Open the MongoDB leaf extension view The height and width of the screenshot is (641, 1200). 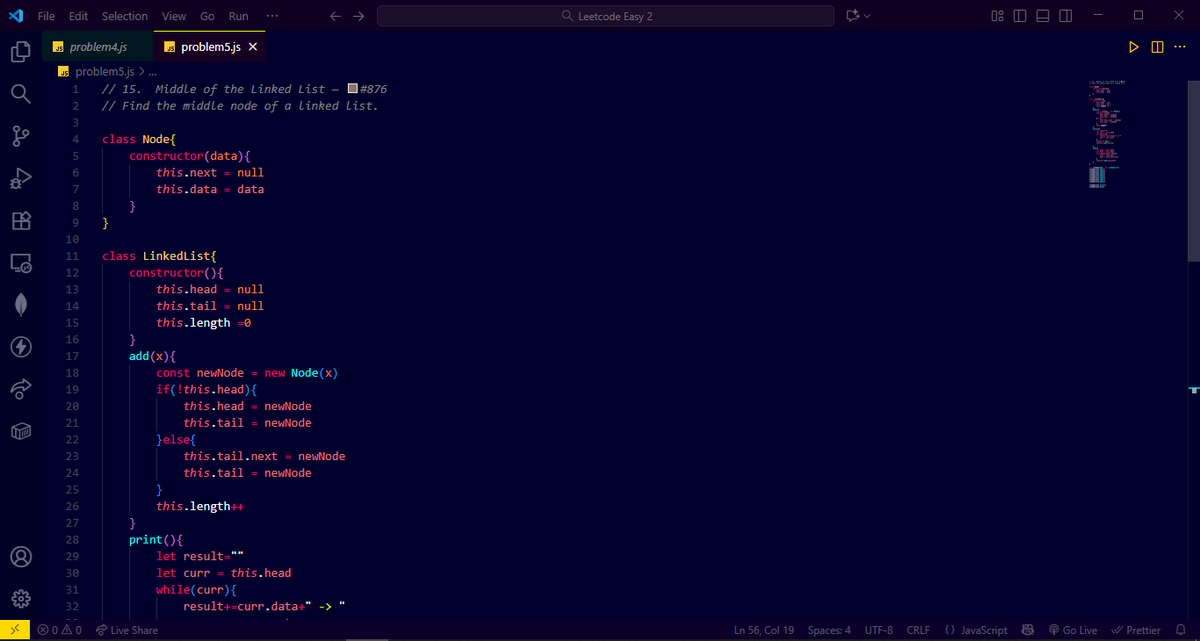pyautogui.click(x=21, y=305)
